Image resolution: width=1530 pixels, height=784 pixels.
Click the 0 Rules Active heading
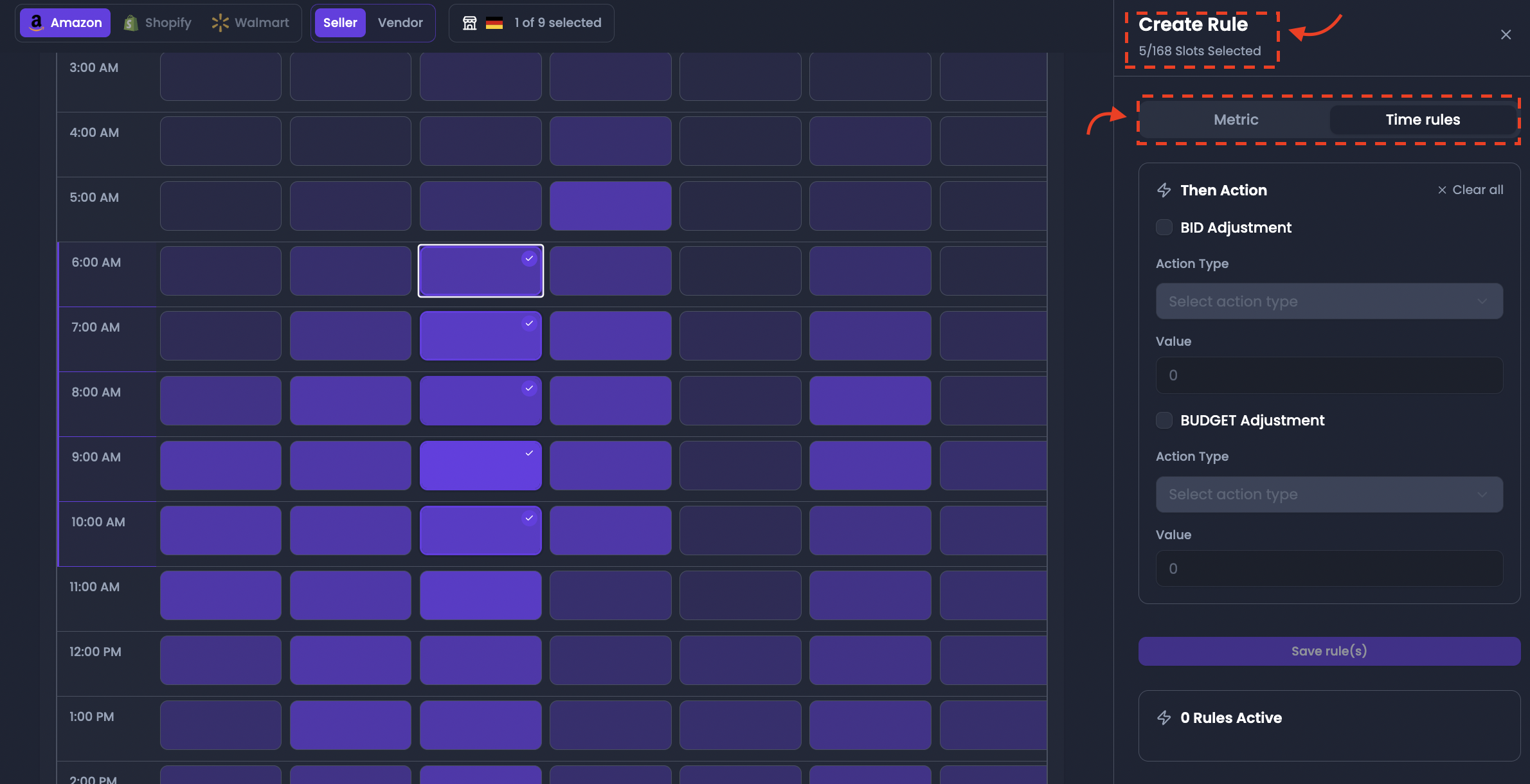[x=1231, y=718]
